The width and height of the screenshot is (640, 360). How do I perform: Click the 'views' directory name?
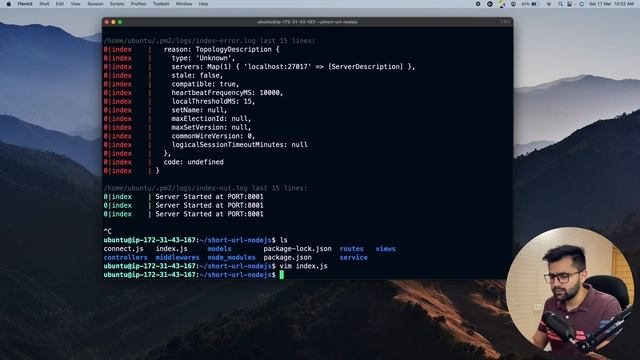385,249
